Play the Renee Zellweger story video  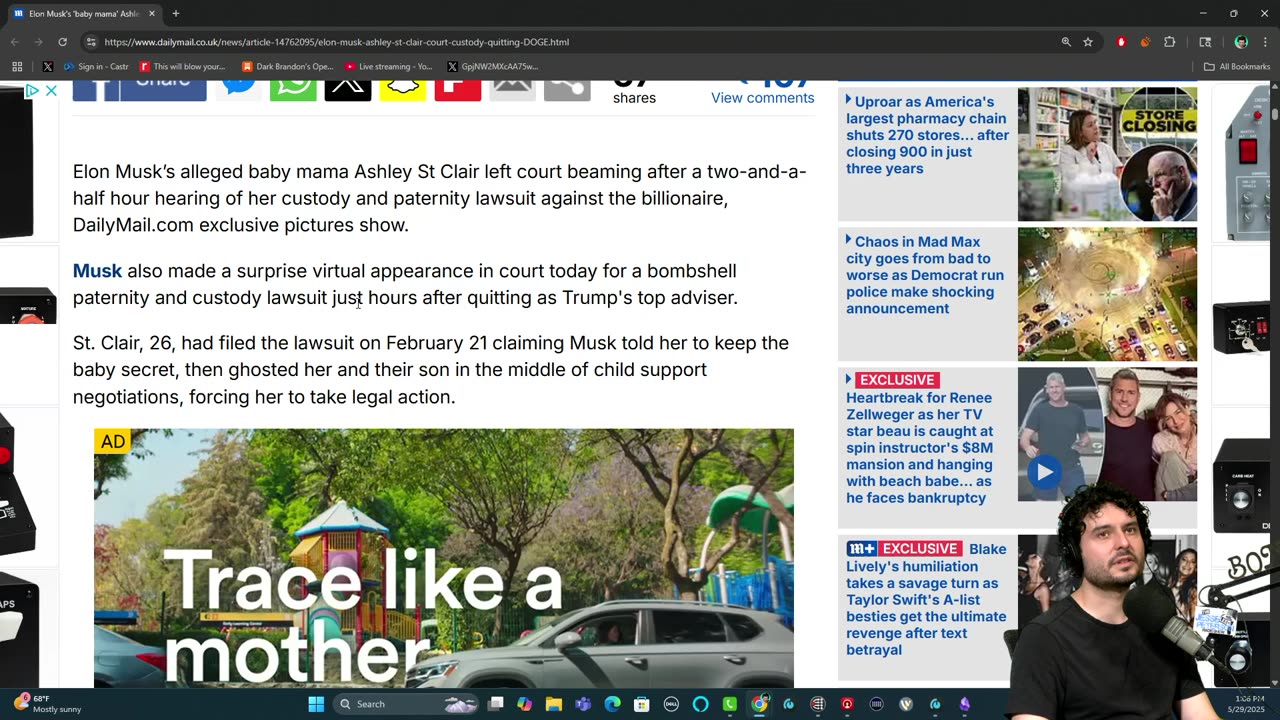click(x=1045, y=472)
